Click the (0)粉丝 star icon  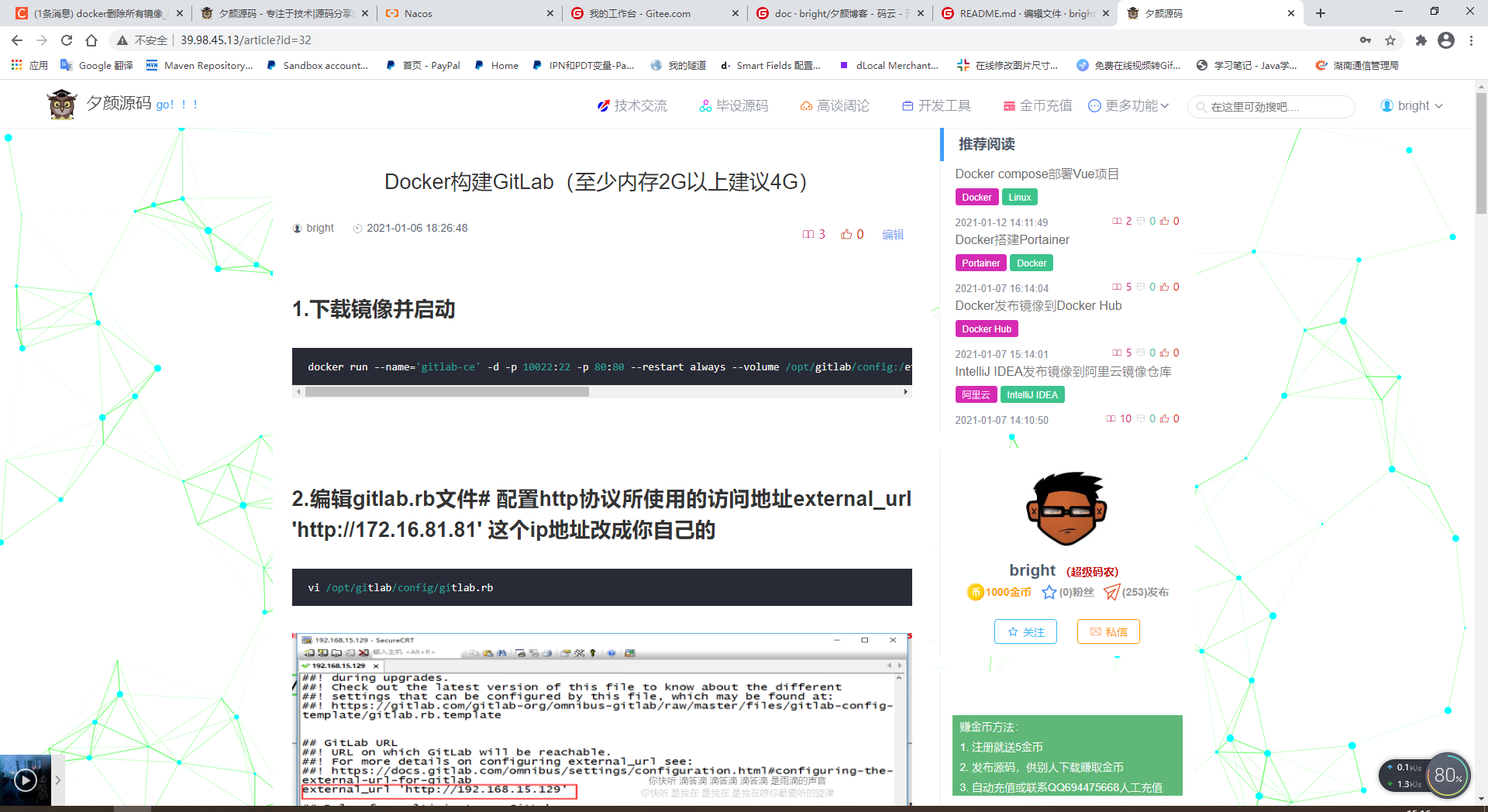point(1049,592)
